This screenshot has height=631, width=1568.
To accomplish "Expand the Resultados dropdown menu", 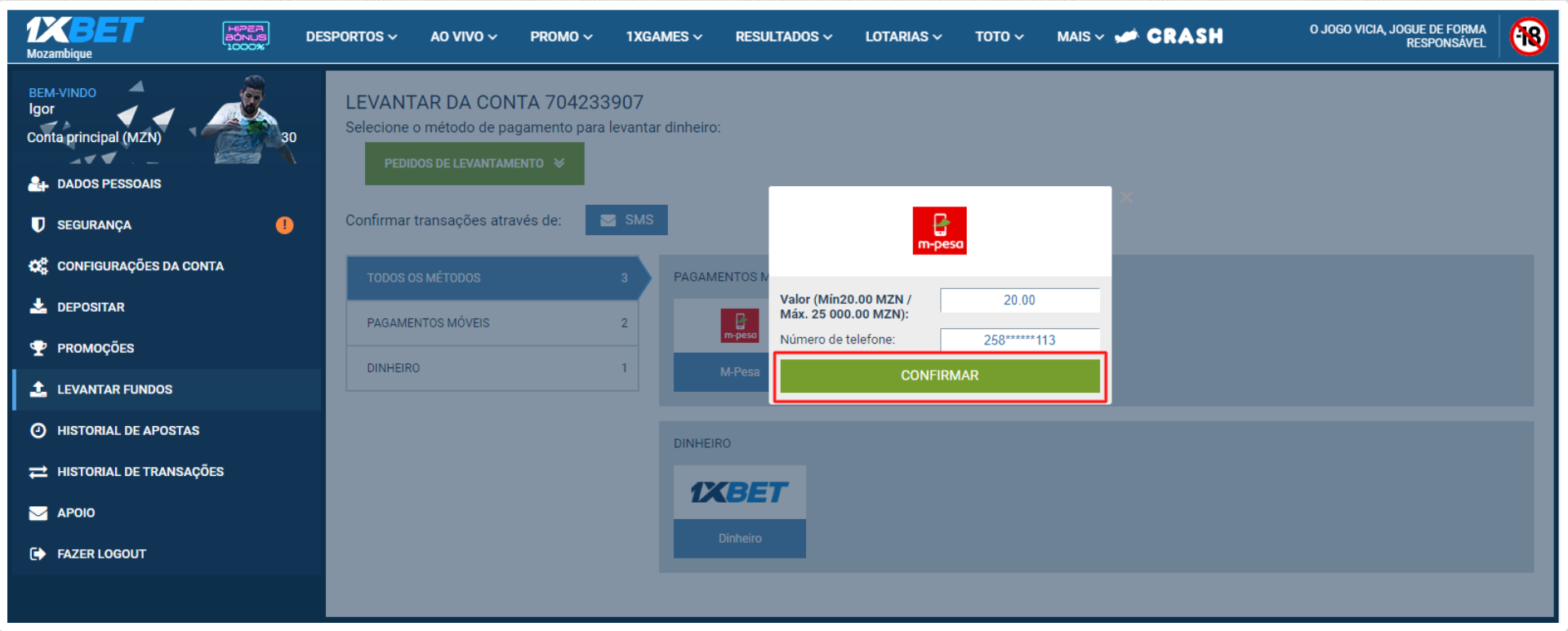I will click(x=784, y=37).
